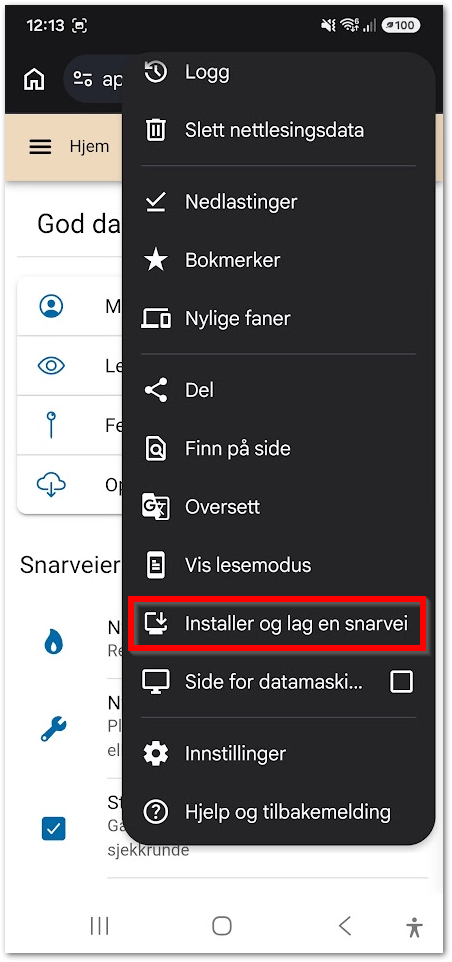Click the Logg history icon

[x=156, y=72]
